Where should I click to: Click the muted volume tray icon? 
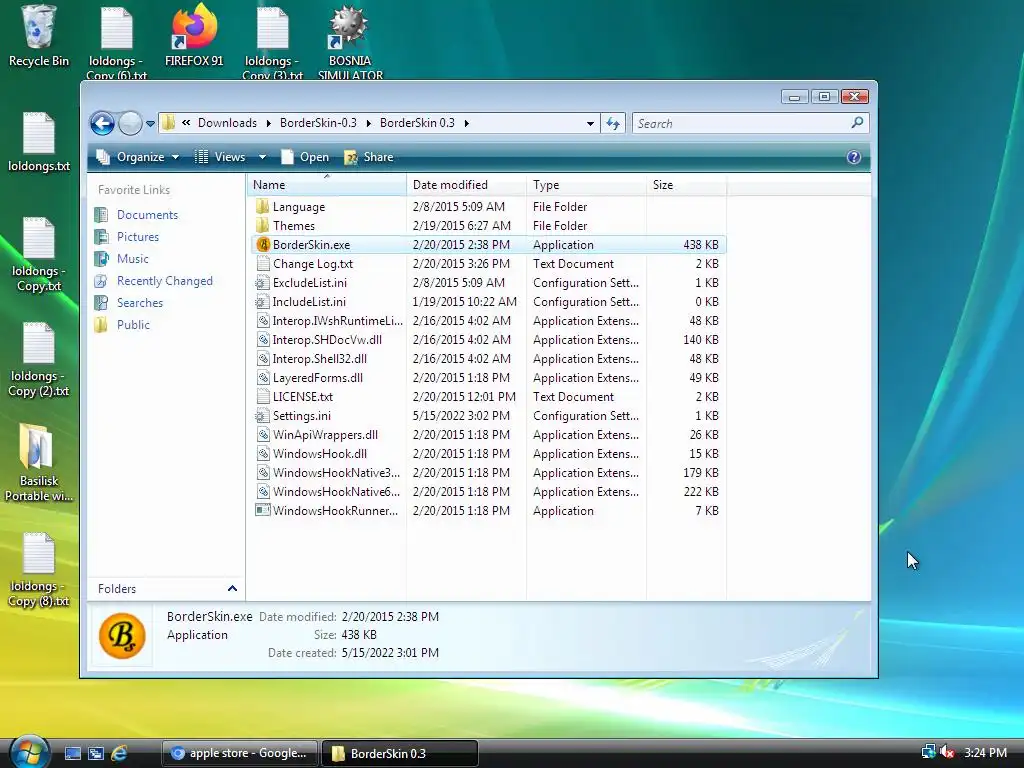tap(948, 752)
